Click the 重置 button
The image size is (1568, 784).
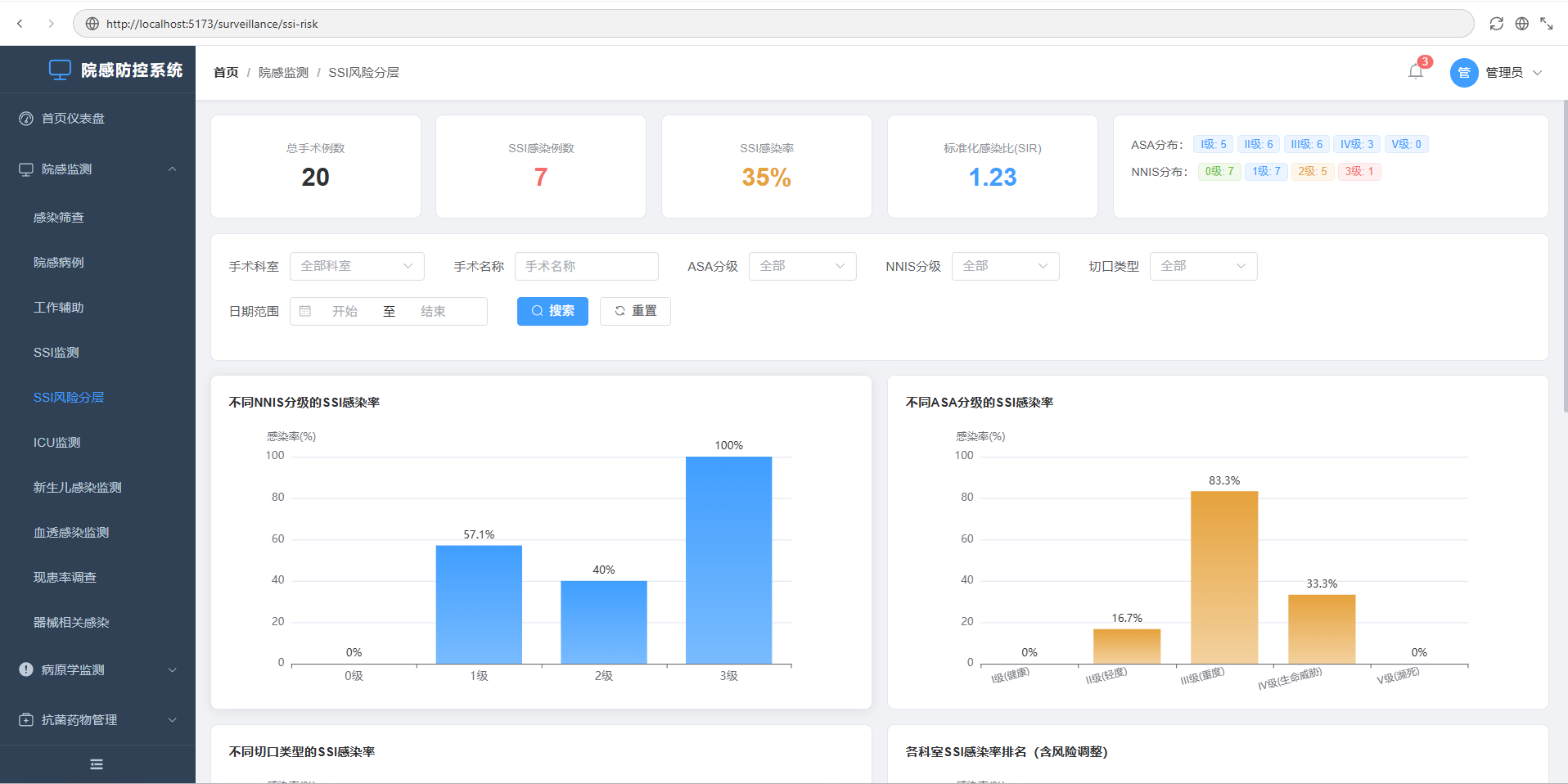point(635,311)
